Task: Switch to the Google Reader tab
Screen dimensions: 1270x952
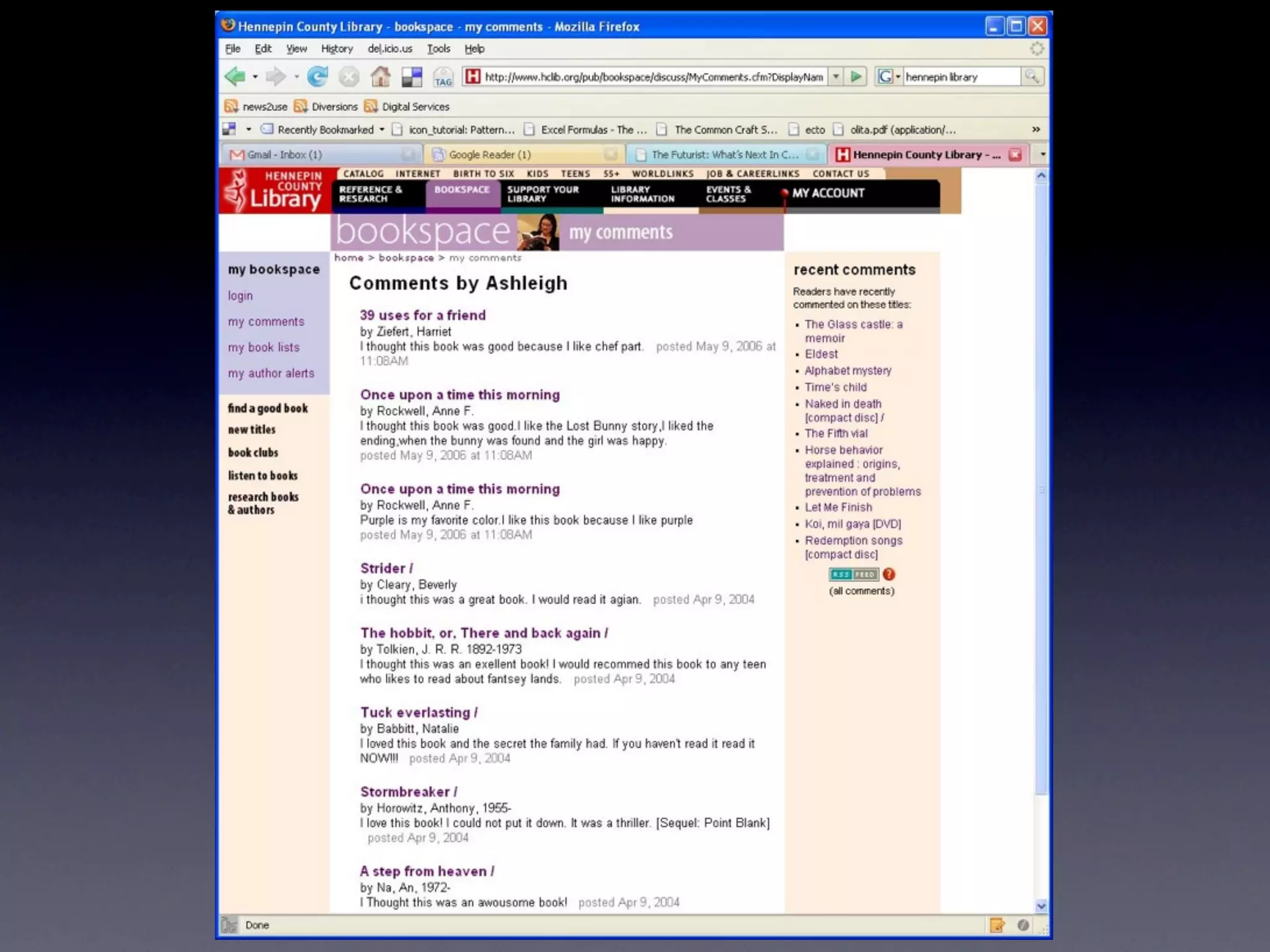Action: coord(490,154)
